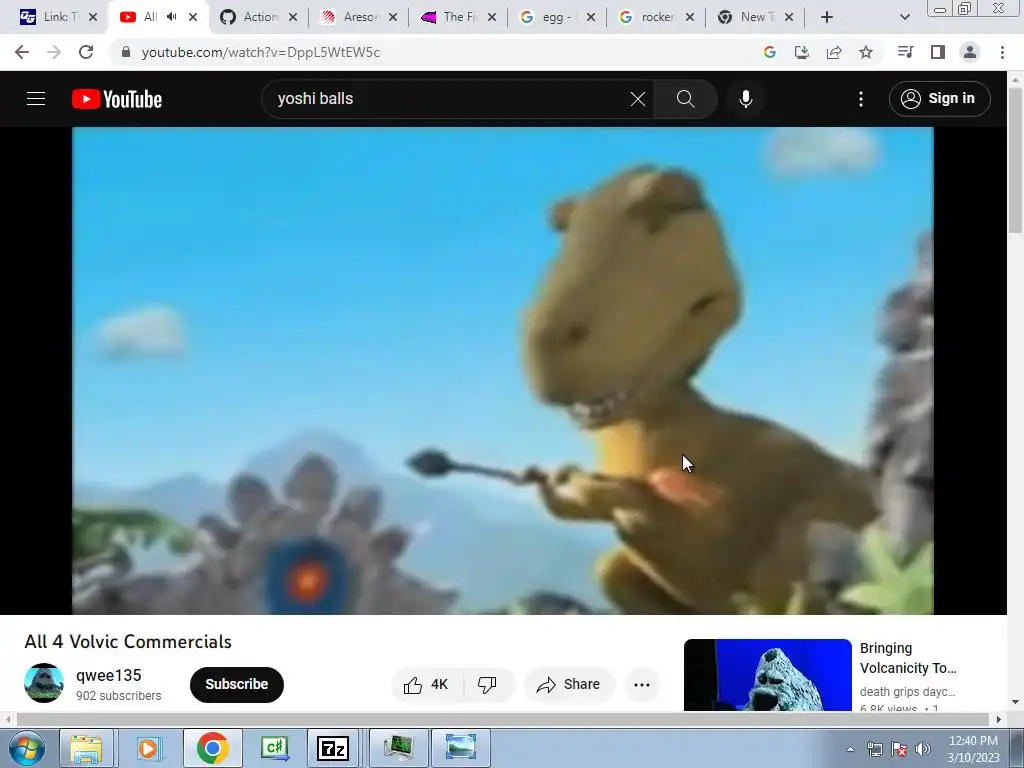Share the Volvic Commercials video
This screenshot has width=1024, height=768.
pos(568,684)
